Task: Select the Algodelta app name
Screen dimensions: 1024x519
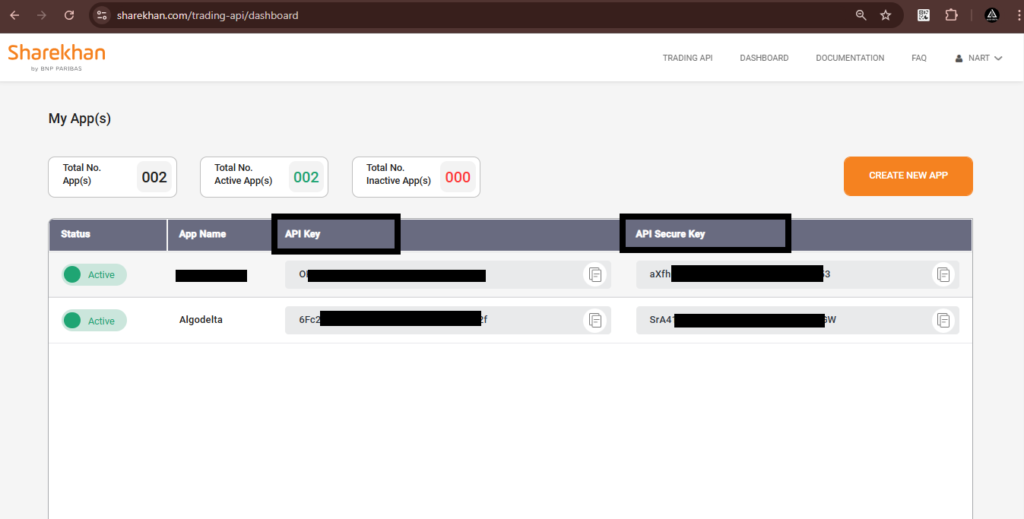Action: click(200, 320)
